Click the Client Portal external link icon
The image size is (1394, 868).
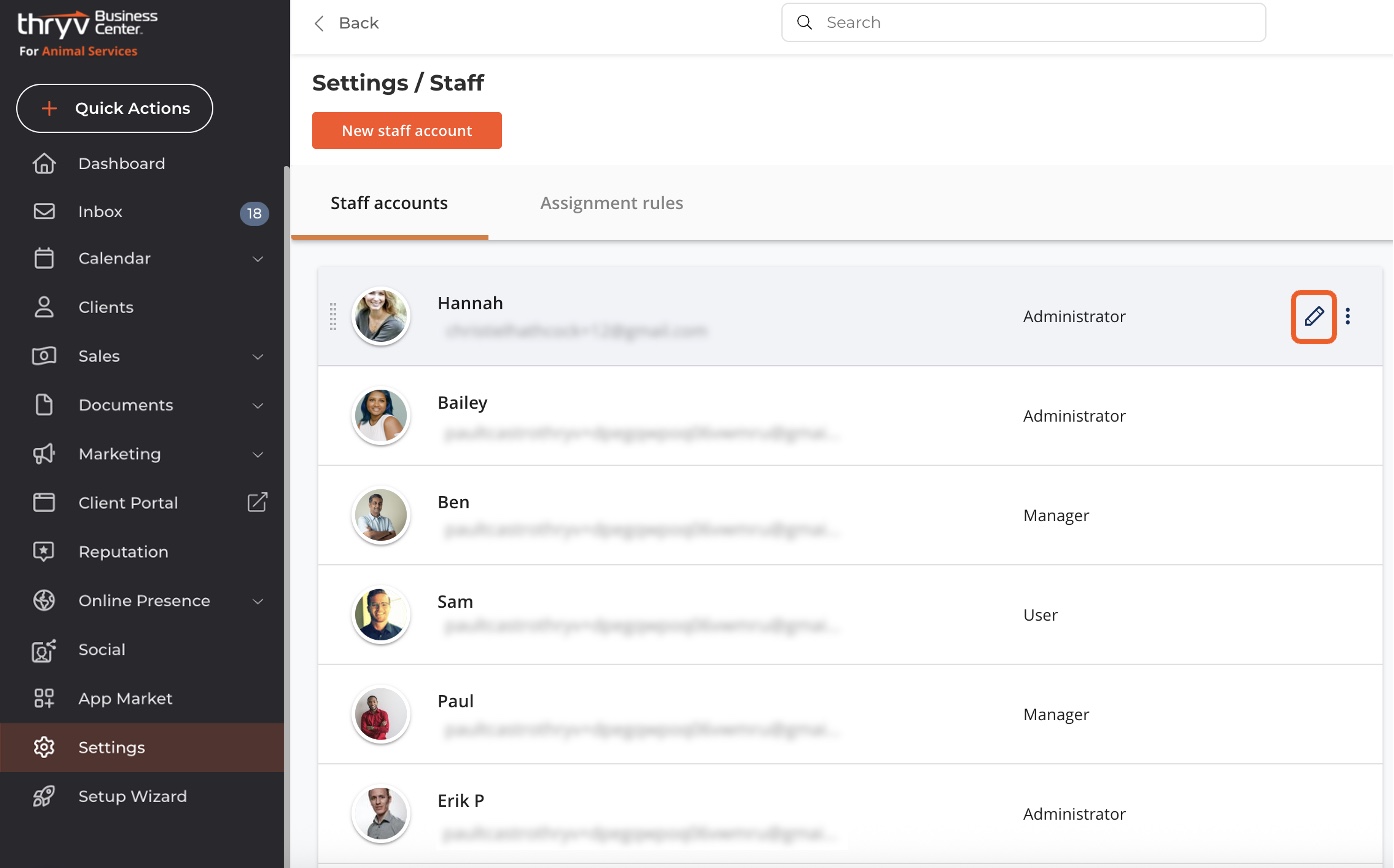coord(257,502)
